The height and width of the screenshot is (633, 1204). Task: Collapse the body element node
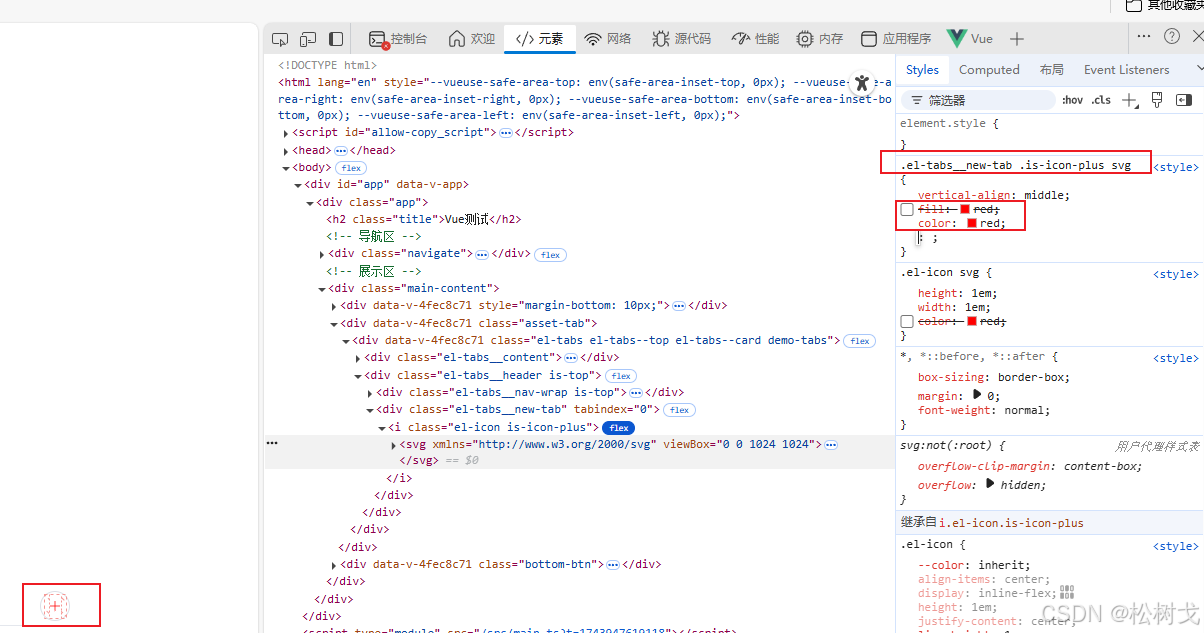(x=286, y=168)
